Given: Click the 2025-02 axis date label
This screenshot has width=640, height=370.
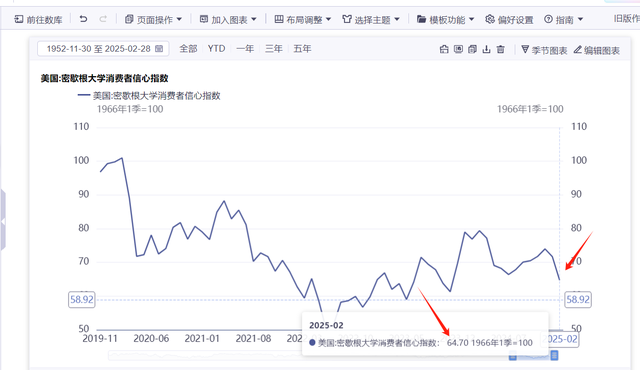Looking at the screenshot, I should pos(560,339).
